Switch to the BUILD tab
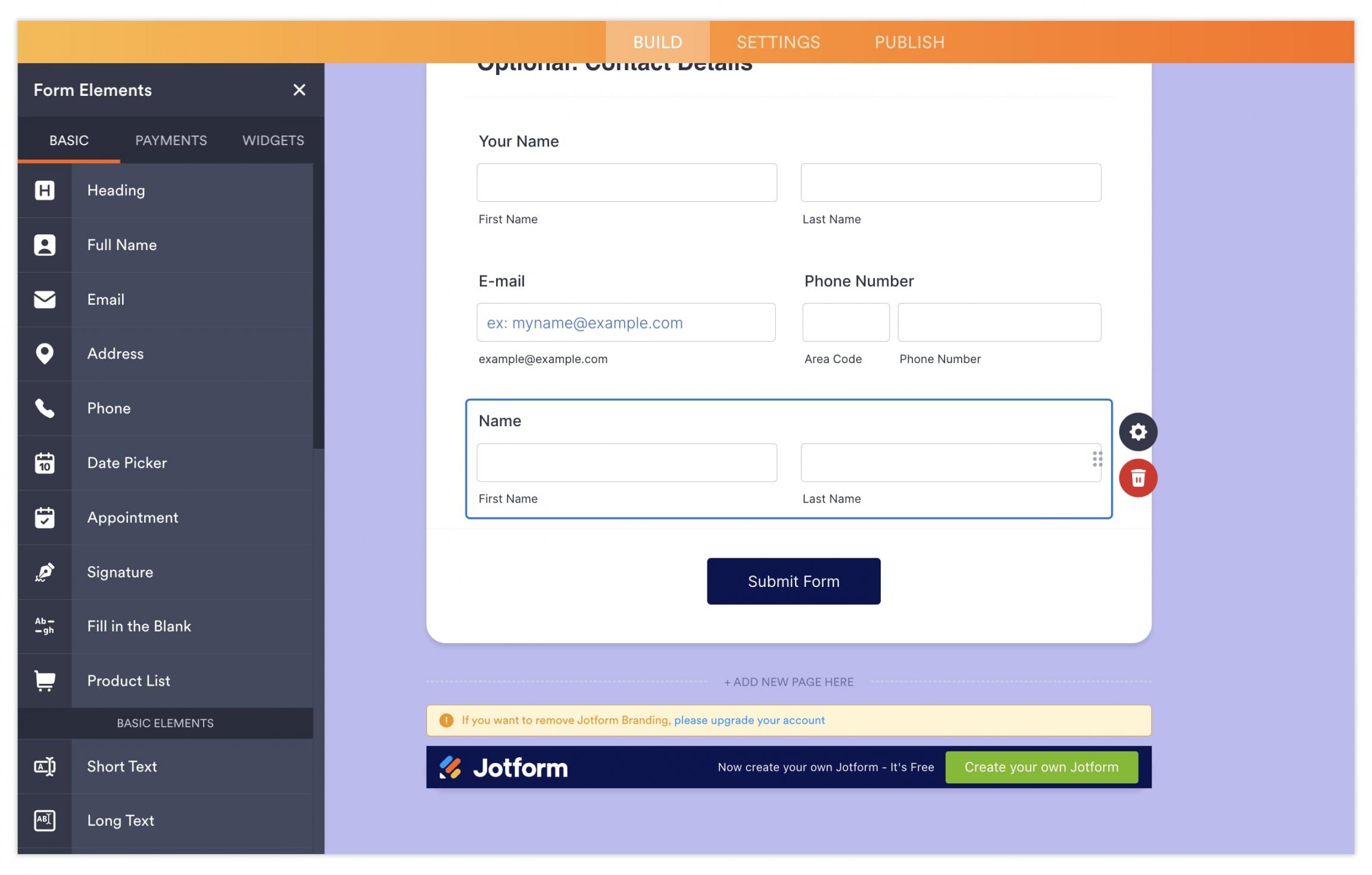Viewport: 1372px width, 875px height. click(x=657, y=42)
